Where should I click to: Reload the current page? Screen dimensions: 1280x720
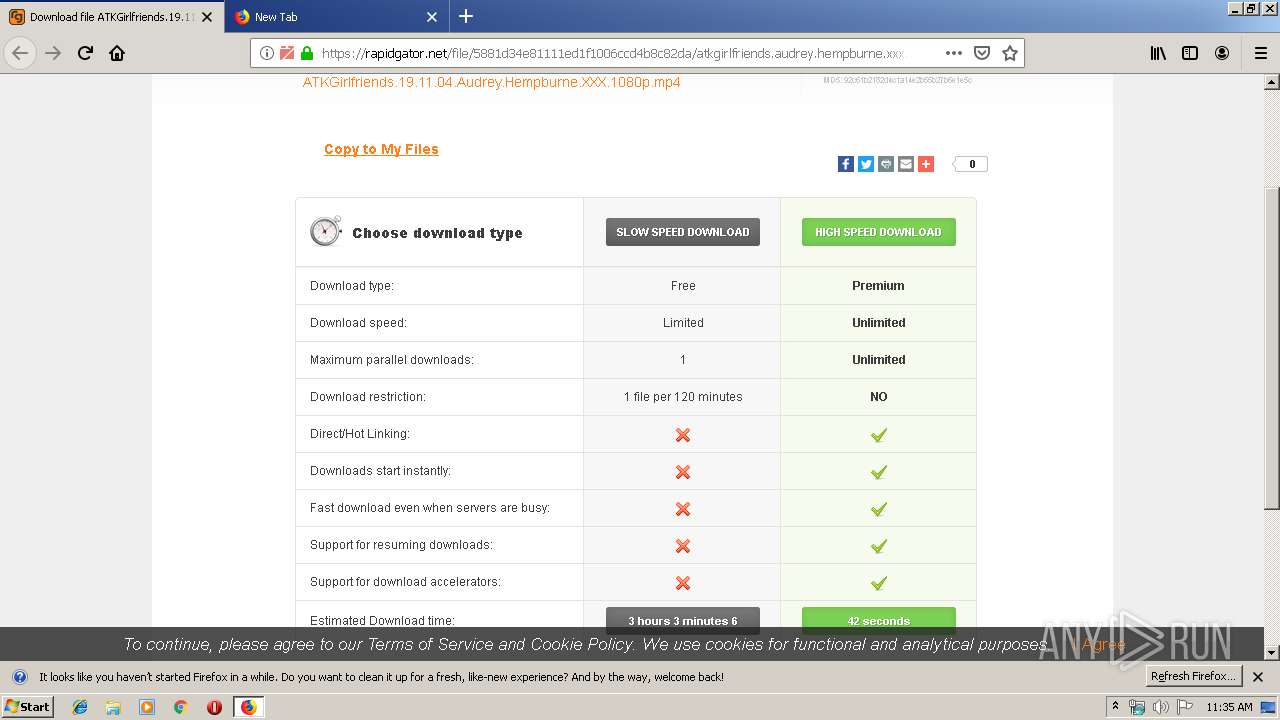[86, 53]
